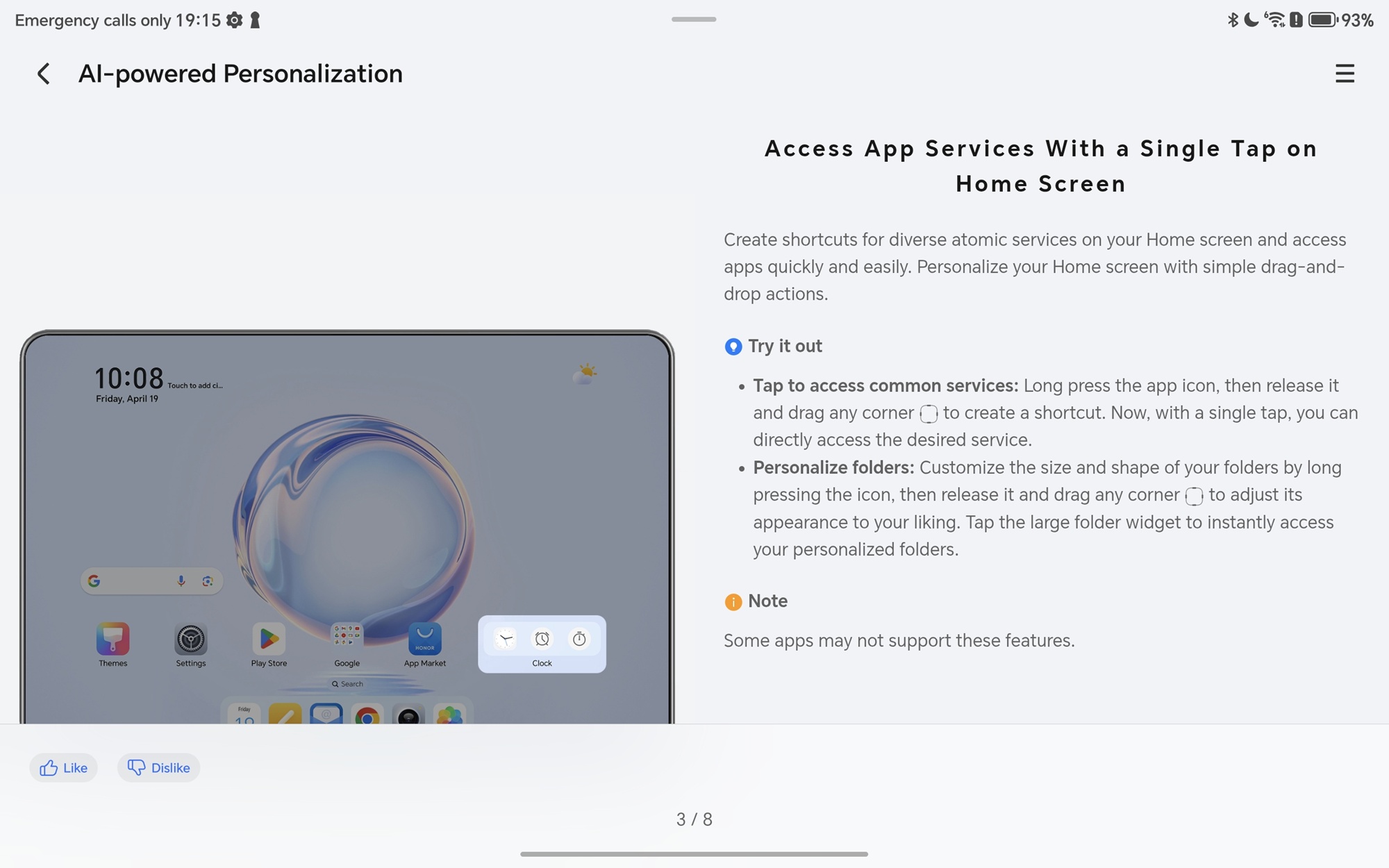Tap the status bar settings gear icon
The image size is (1389, 868).
235,20
